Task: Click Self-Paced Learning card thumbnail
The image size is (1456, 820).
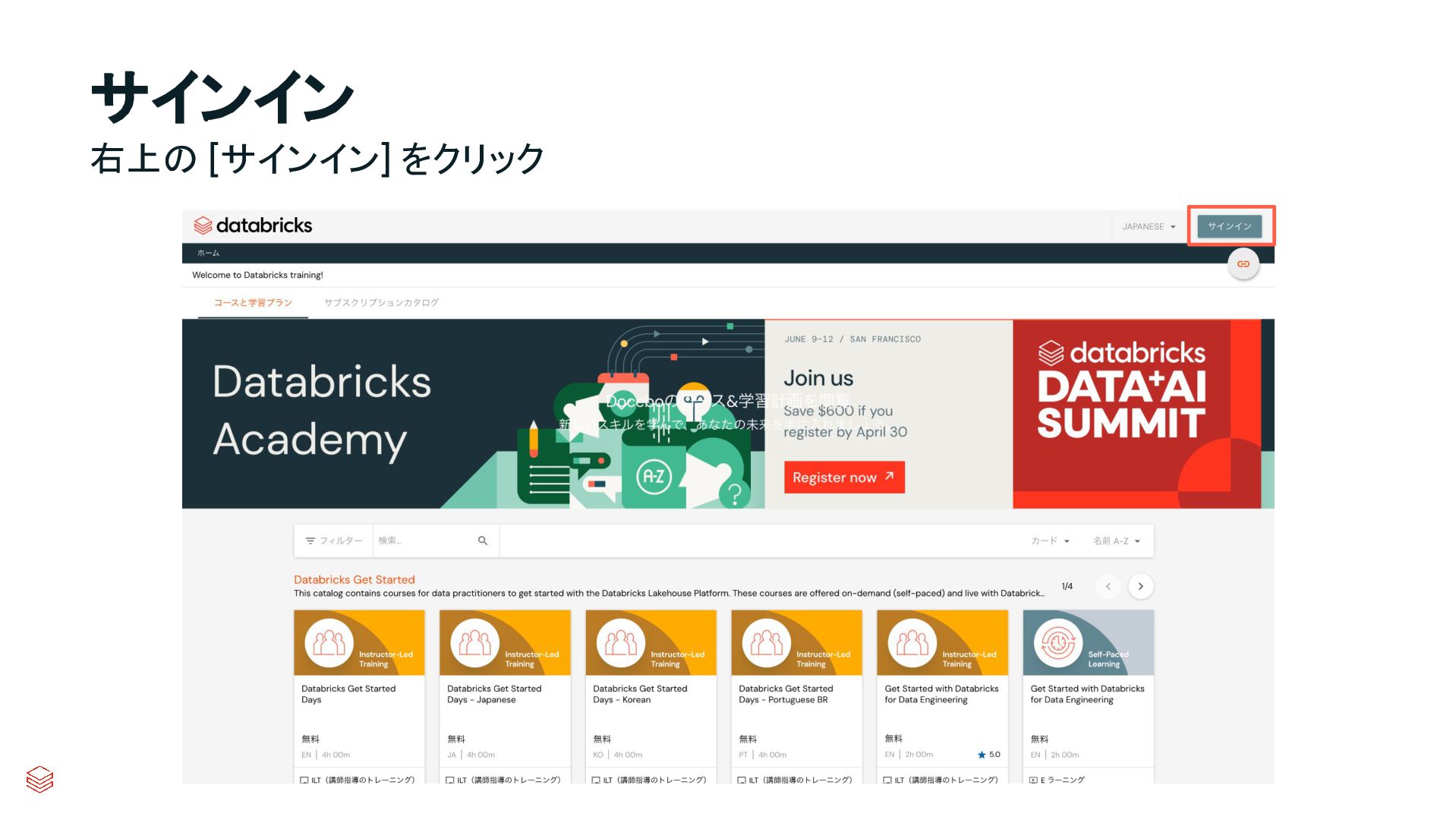Action: (1088, 642)
